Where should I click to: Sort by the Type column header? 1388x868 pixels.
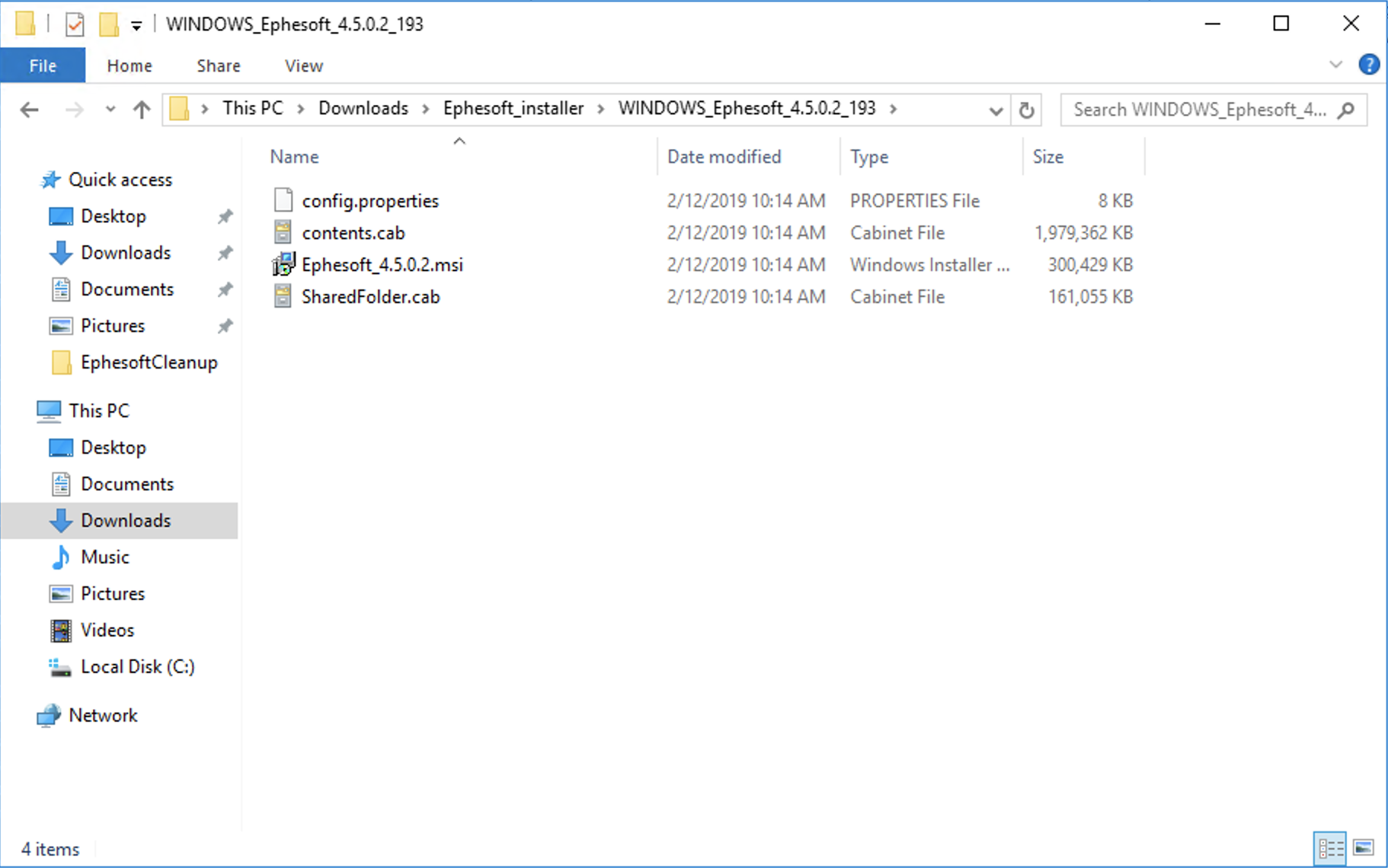pyautogui.click(x=869, y=157)
